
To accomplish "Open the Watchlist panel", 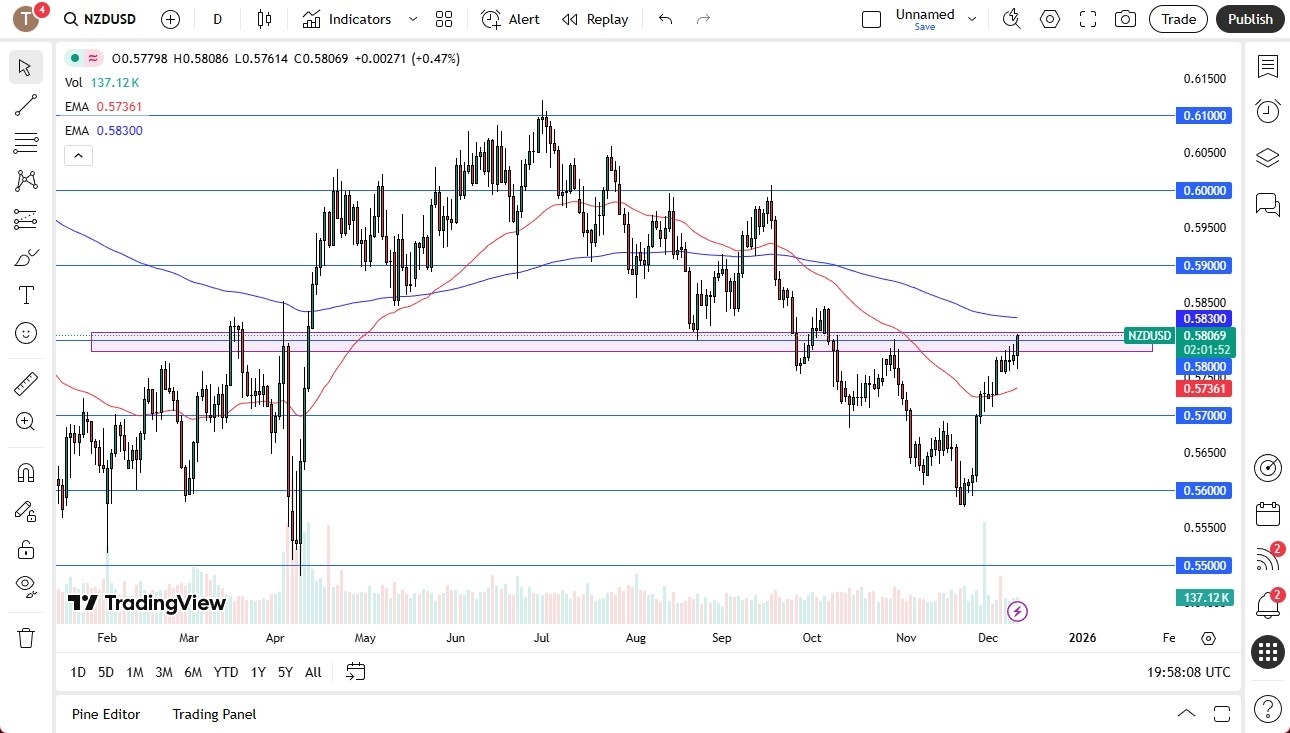I will (x=1267, y=66).
